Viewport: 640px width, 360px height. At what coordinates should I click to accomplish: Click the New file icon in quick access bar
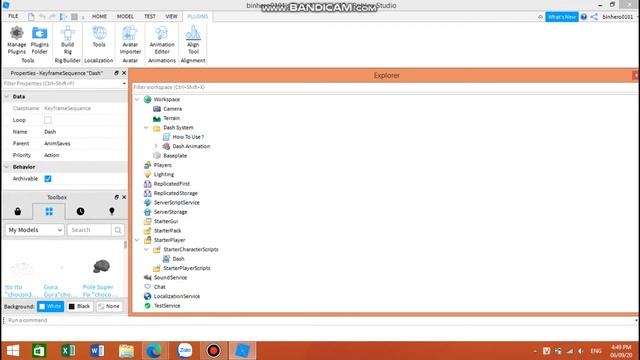[x=31, y=17]
